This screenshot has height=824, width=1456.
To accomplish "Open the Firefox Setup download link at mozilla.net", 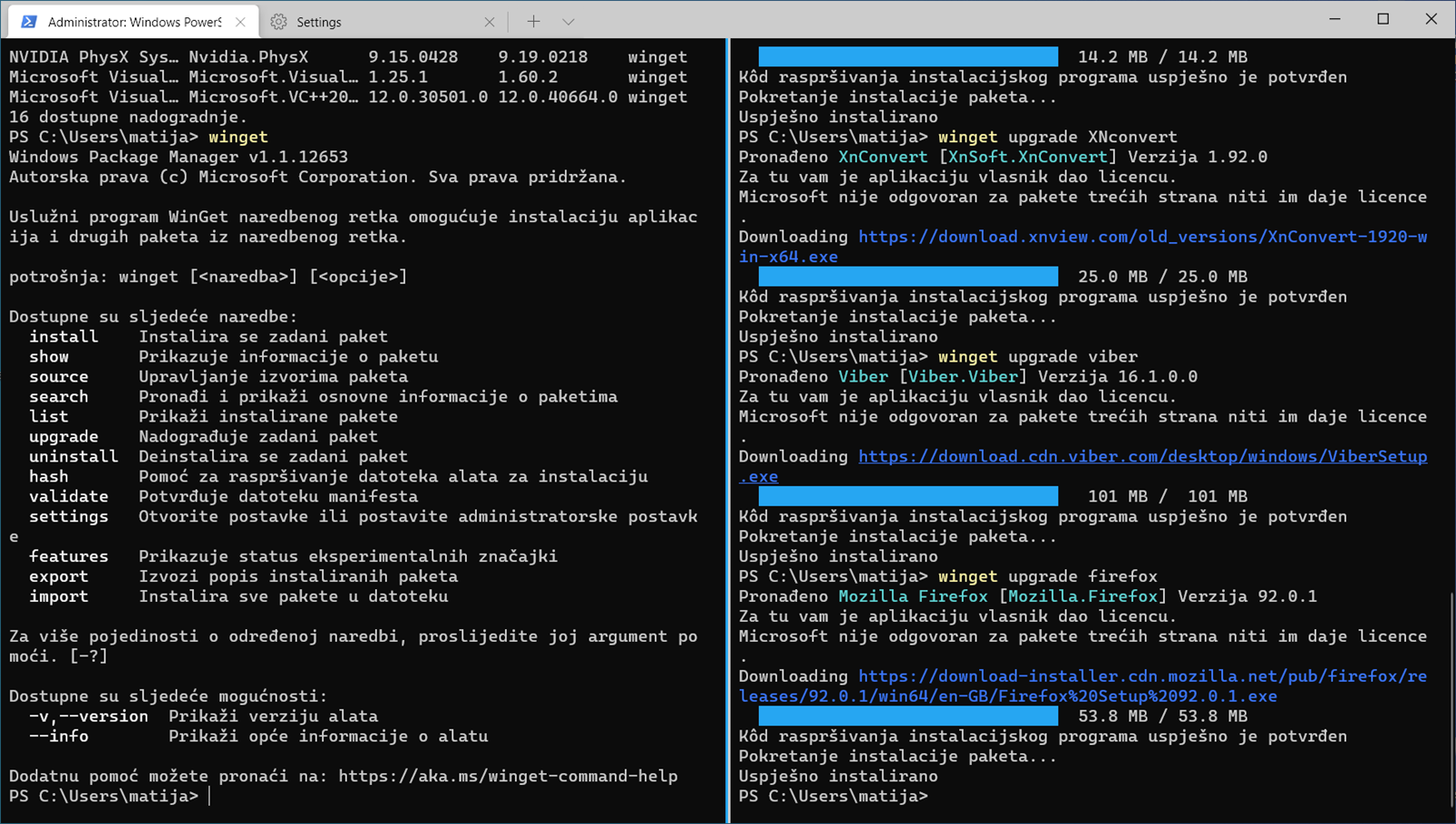I will pos(1083,686).
